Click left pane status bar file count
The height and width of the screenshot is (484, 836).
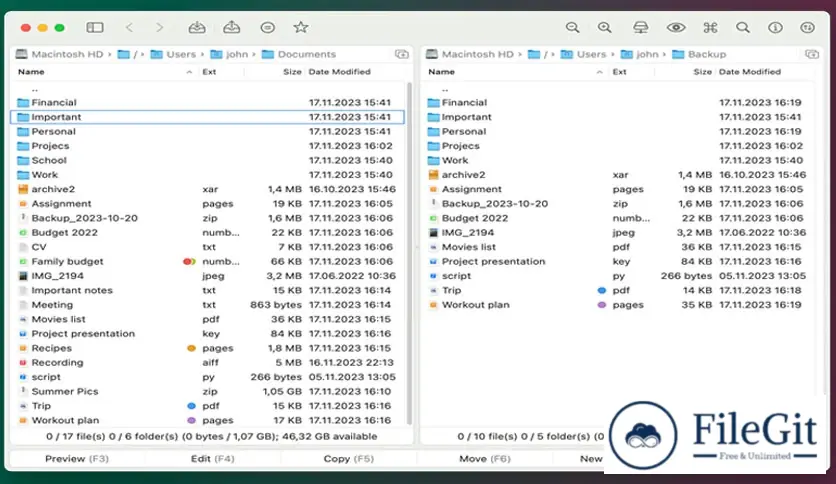click(211, 436)
